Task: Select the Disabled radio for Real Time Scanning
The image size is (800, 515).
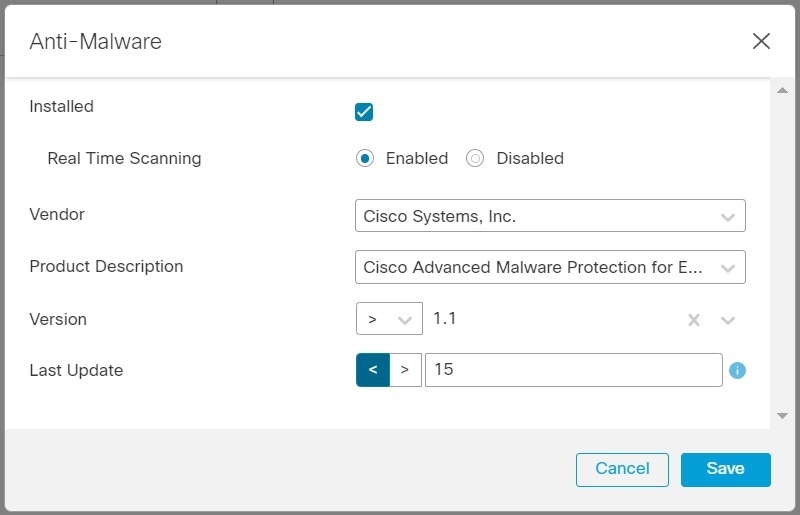Action: 474,158
